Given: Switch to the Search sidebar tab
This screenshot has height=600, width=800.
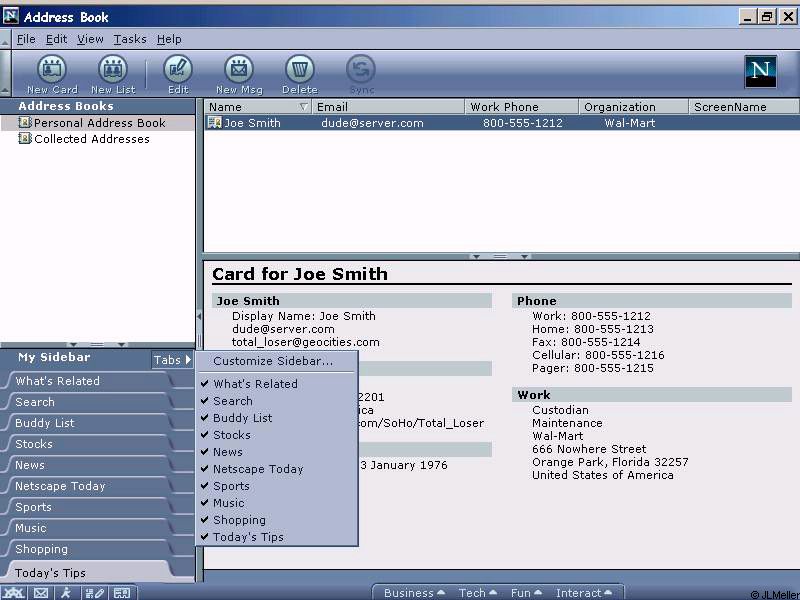Looking at the screenshot, I should coord(89,402).
